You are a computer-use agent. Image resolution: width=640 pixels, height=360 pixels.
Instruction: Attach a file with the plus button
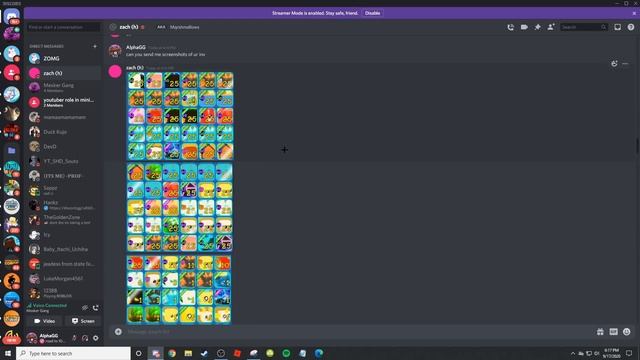(x=118, y=332)
